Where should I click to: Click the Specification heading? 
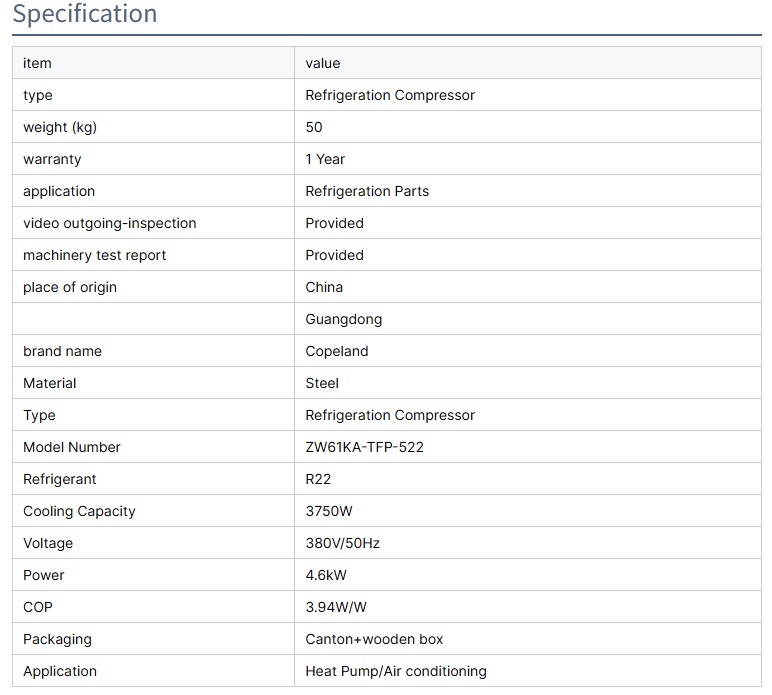click(x=85, y=14)
